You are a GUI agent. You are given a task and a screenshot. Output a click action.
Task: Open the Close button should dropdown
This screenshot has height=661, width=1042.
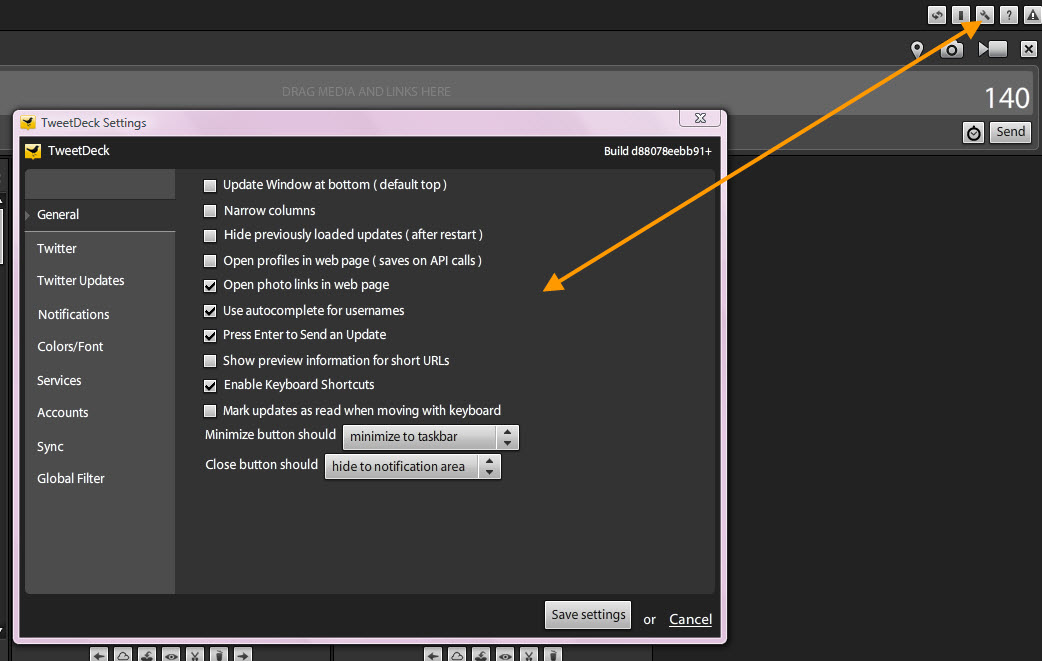tap(412, 467)
